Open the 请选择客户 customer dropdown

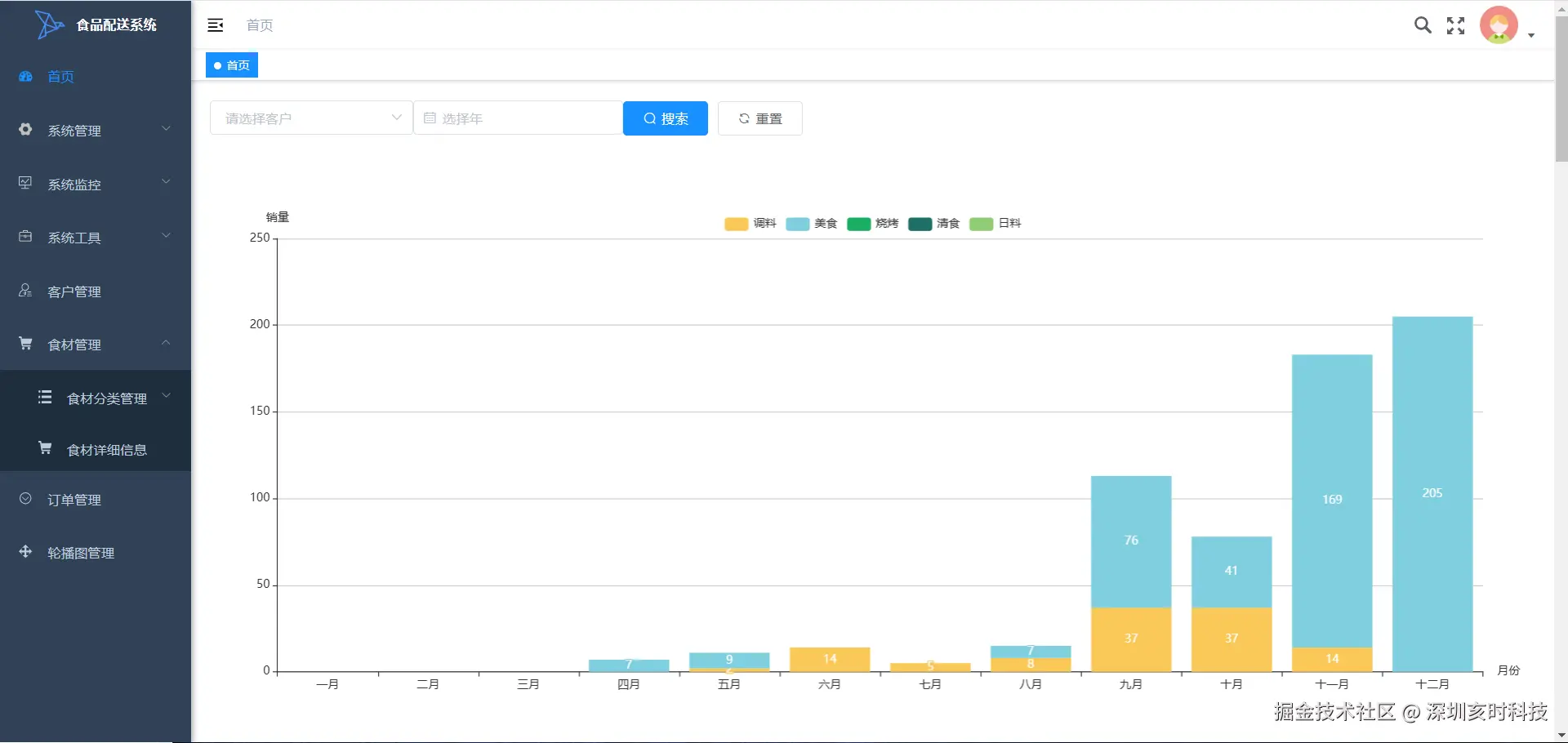[311, 118]
